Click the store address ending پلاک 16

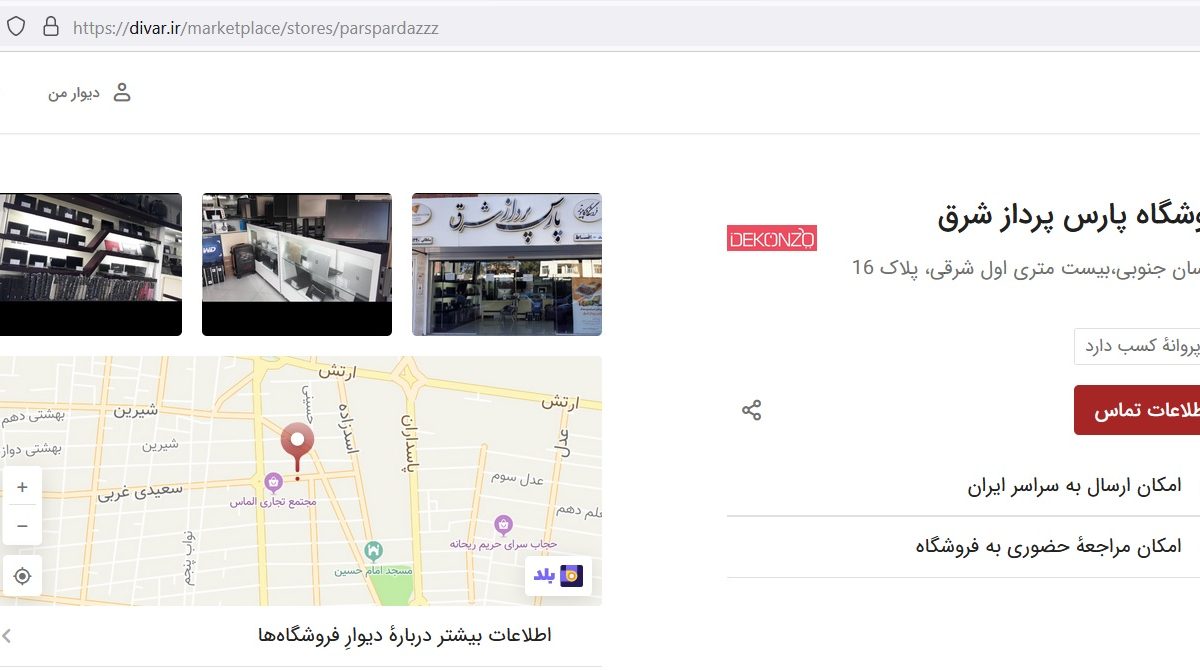pyautogui.click(x=1025, y=267)
